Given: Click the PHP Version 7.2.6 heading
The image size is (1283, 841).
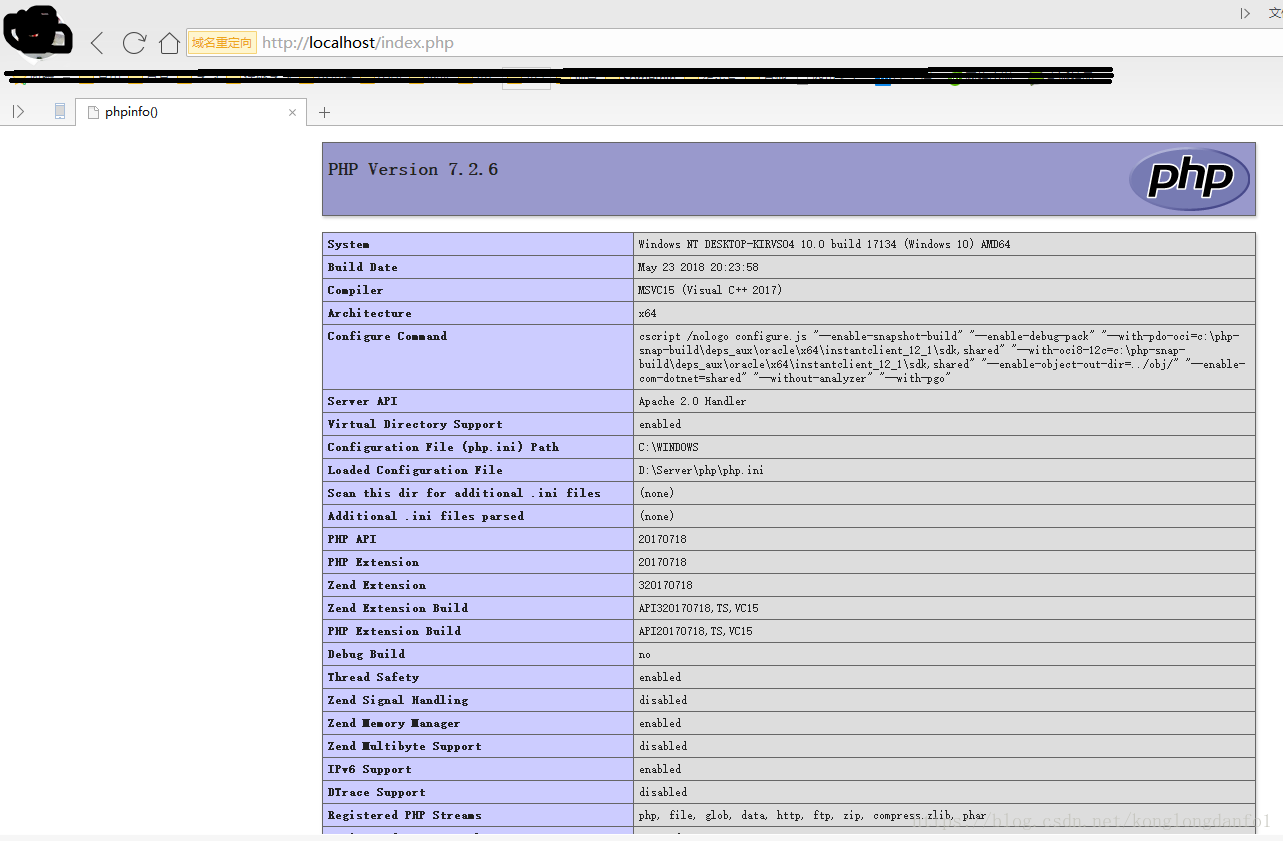Looking at the screenshot, I should point(413,170).
